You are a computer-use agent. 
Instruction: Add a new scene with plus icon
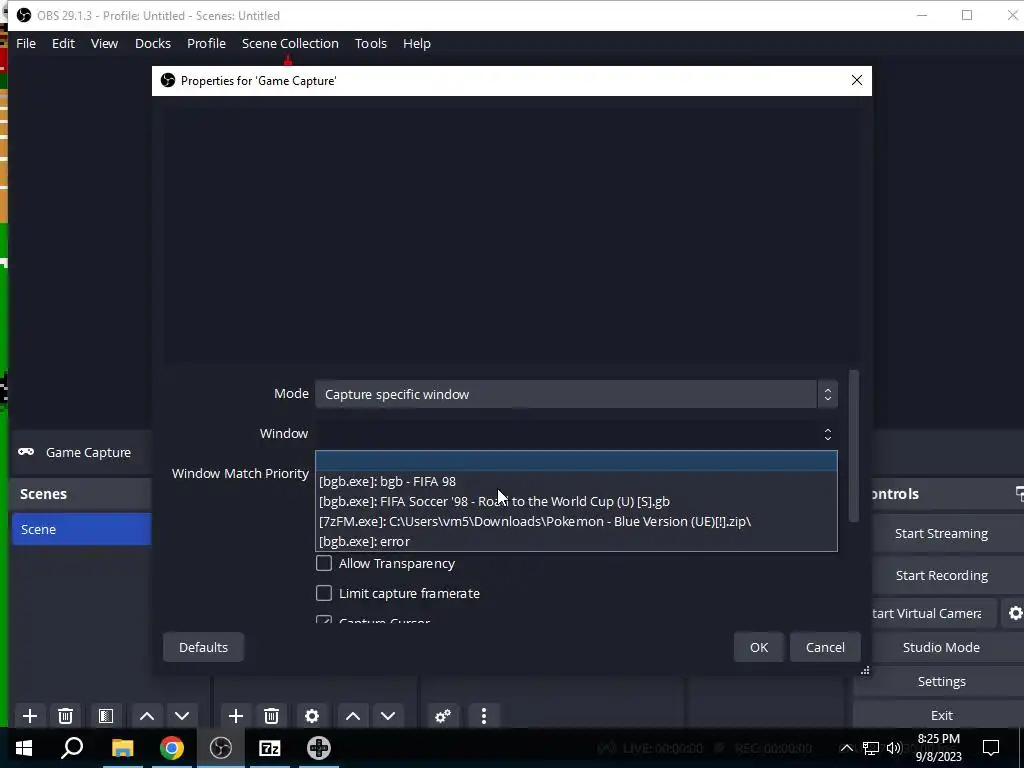(x=29, y=716)
